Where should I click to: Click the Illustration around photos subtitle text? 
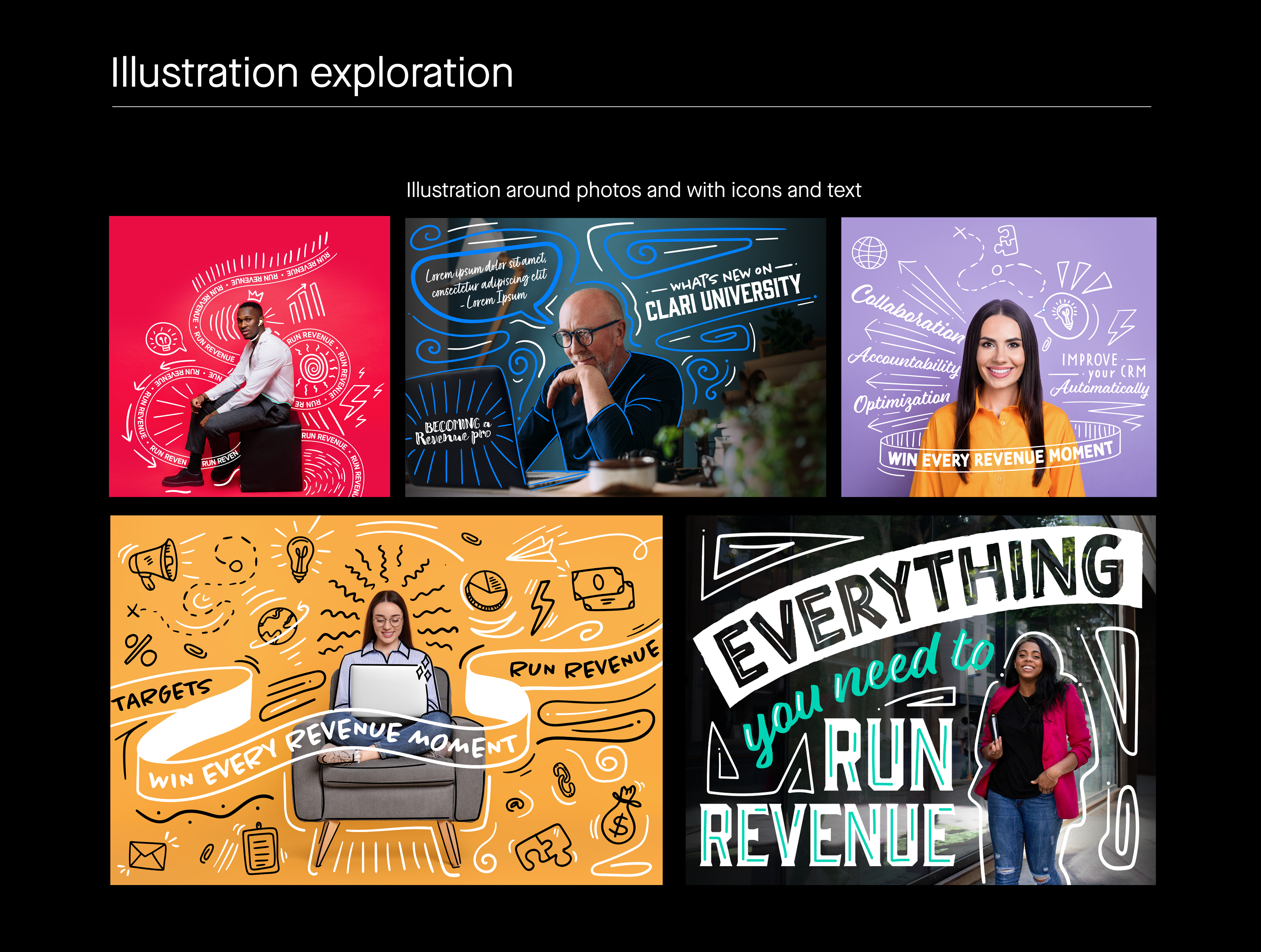click(x=633, y=190)
